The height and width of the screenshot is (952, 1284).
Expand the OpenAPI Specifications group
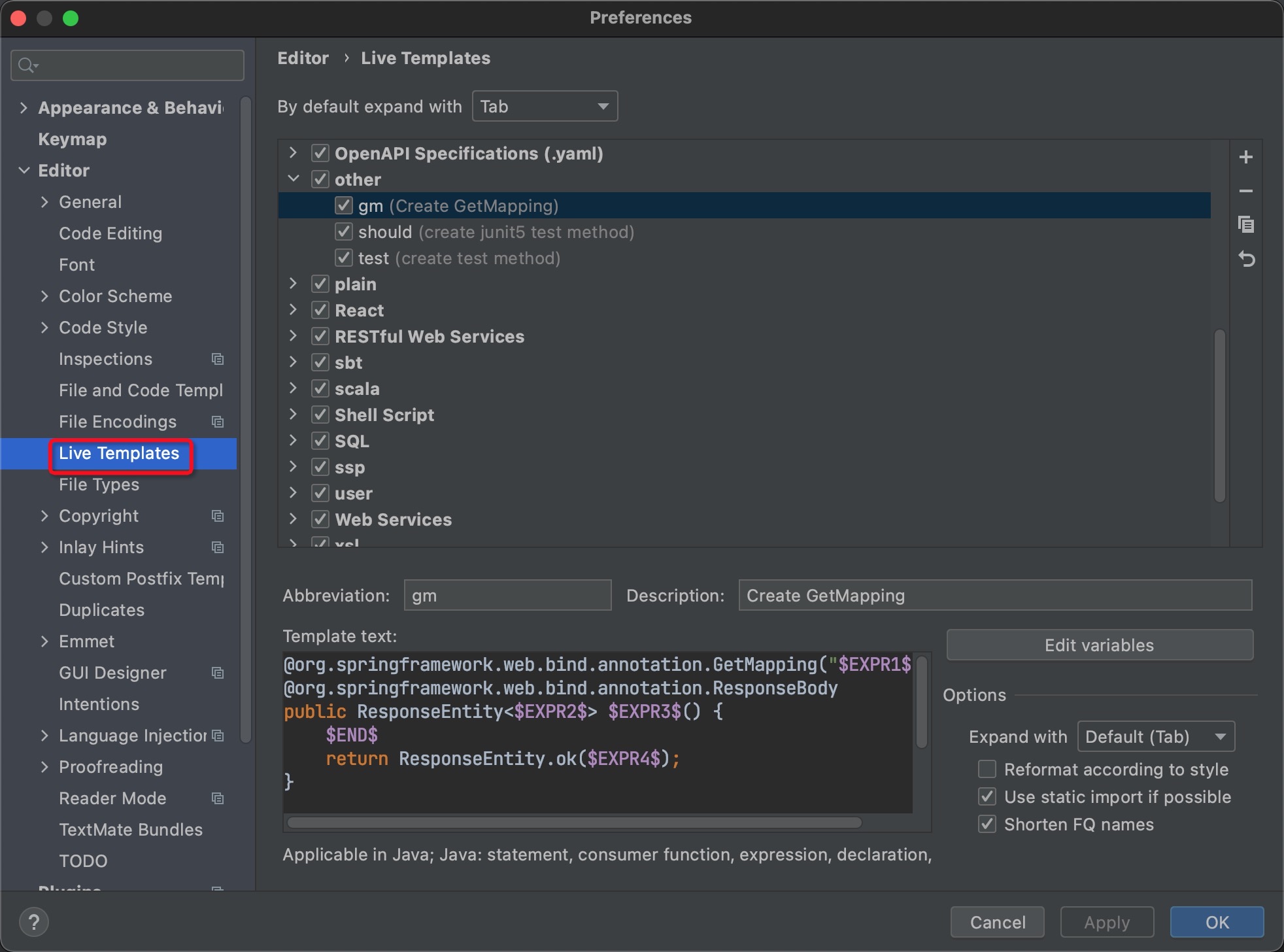tap(294, 153)
